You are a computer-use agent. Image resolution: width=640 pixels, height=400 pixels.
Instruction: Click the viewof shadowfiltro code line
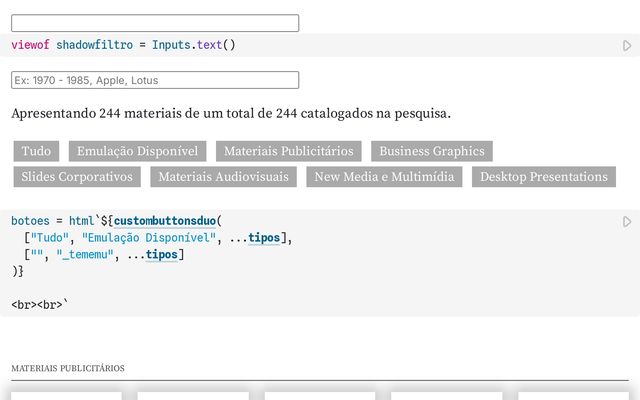pyautogui.click(x=123, y=45)
